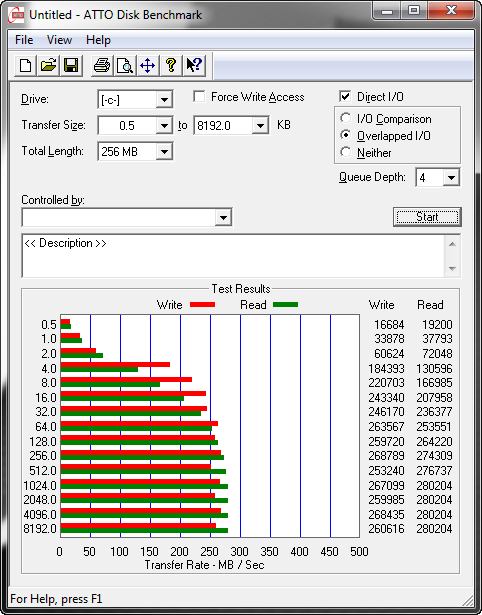Click read value 130596

point(435,369)
